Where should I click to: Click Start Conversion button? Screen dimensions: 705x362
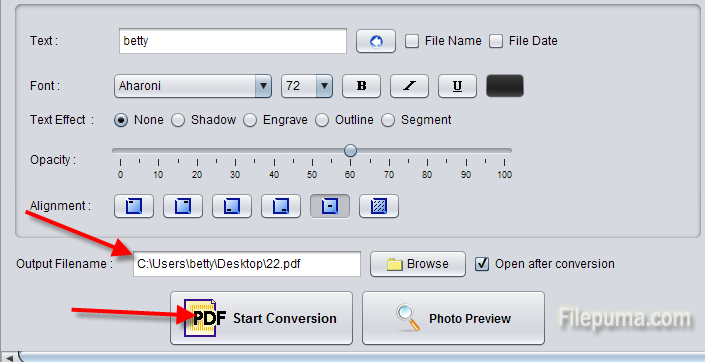click(261, 318)
